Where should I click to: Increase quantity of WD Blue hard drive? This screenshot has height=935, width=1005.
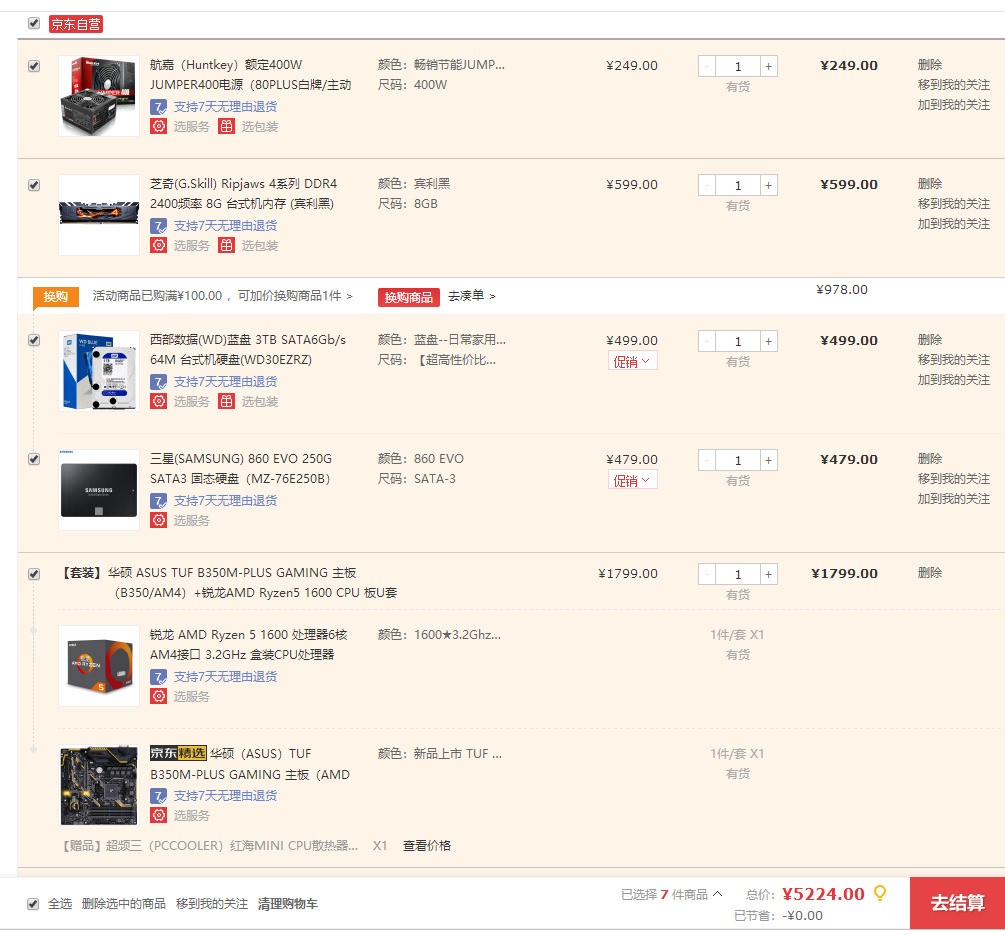click(768, 341)
